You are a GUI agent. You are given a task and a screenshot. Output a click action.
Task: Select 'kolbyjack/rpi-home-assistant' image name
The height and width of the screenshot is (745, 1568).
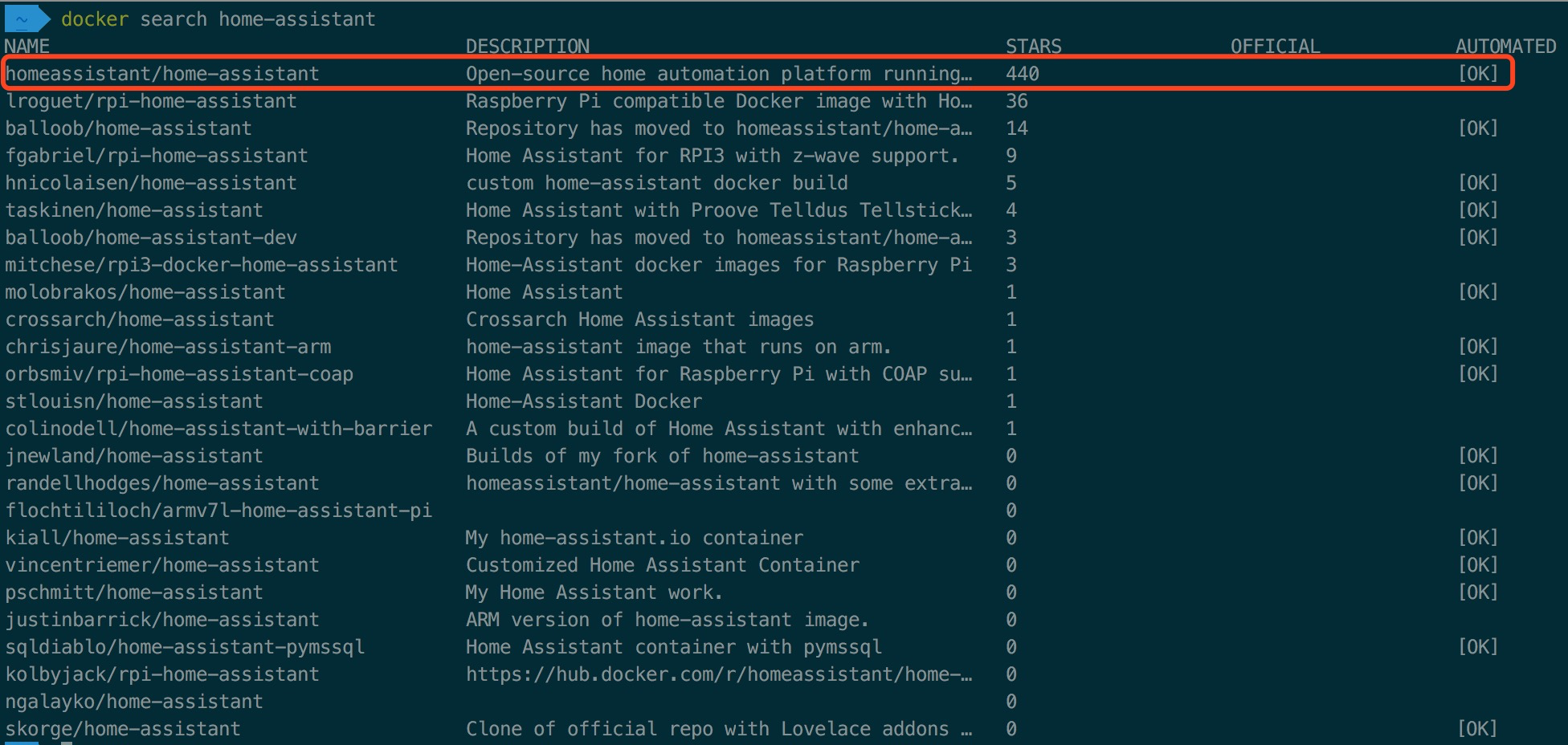click(162, 674)
